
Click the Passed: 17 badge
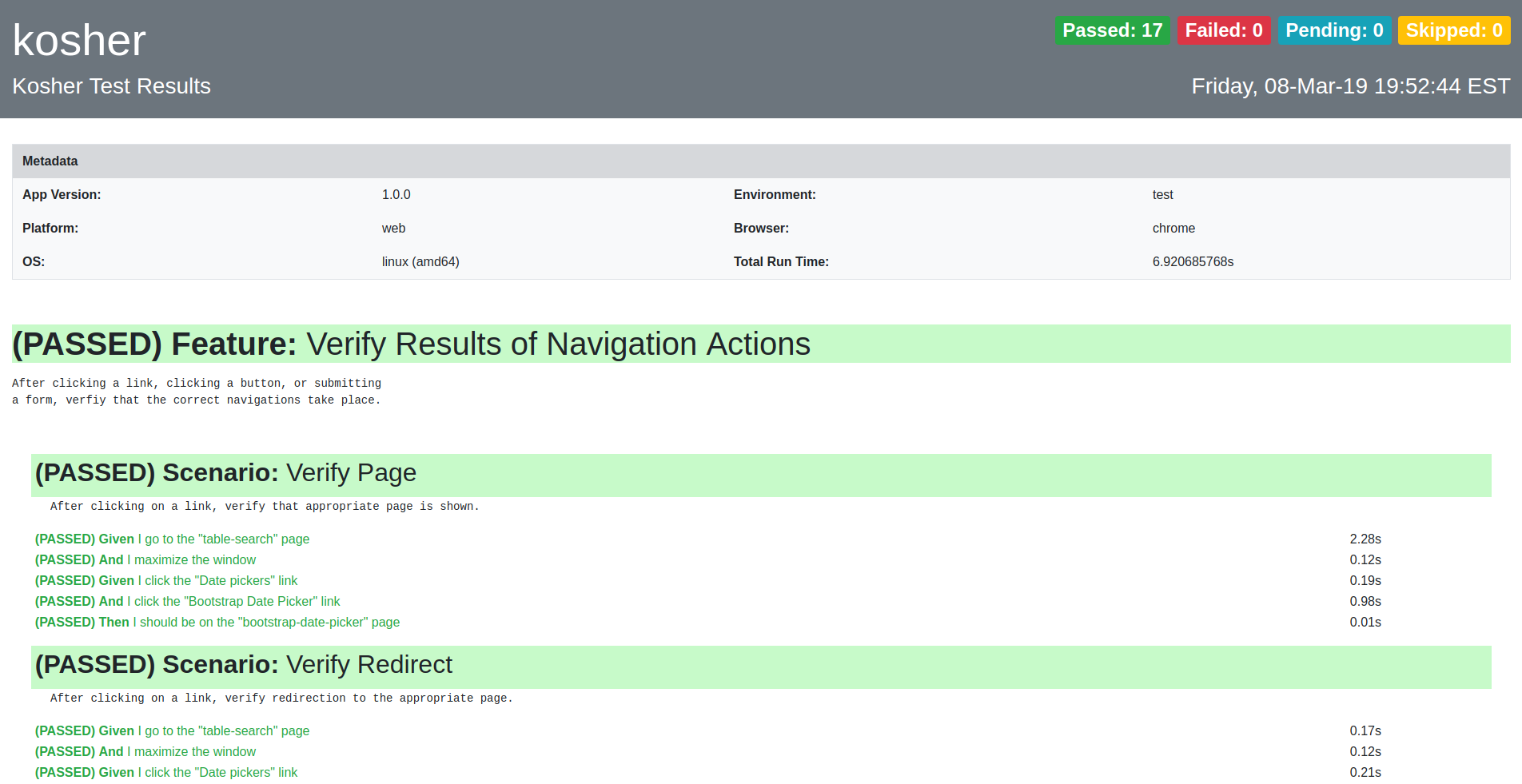(x=1112, y=30)
